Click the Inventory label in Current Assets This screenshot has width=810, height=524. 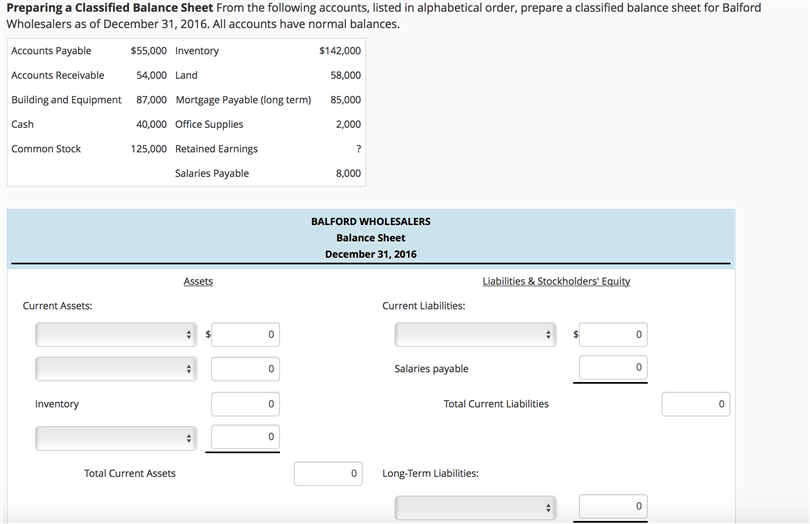(57, 404)
